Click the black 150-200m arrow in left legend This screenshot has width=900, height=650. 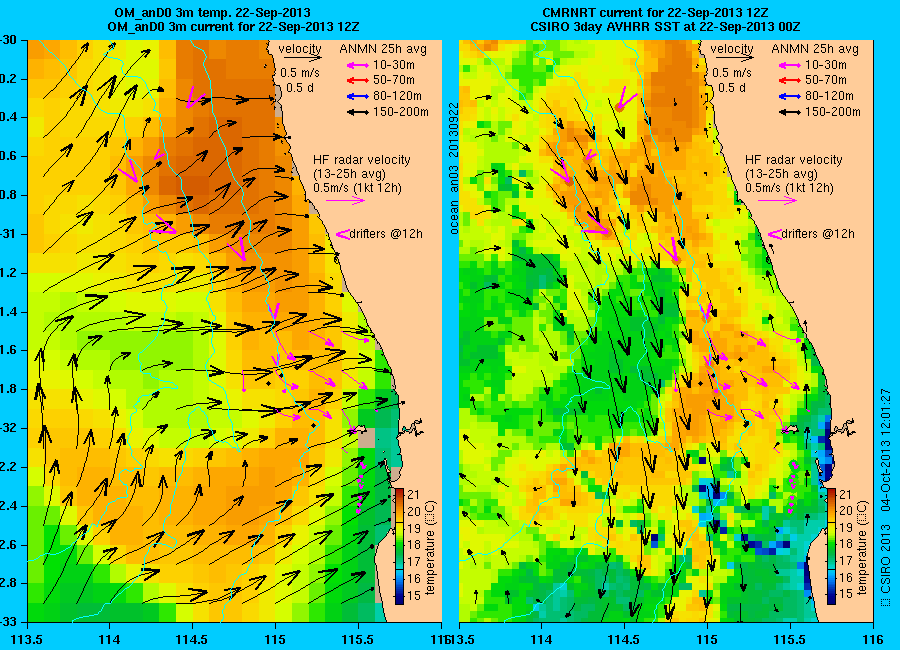pos(358,113)
